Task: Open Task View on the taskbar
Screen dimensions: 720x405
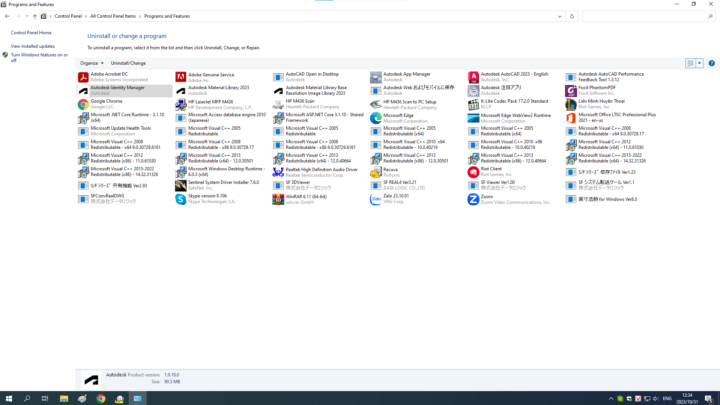Action: pyautogui.click(x=45, y=399)
